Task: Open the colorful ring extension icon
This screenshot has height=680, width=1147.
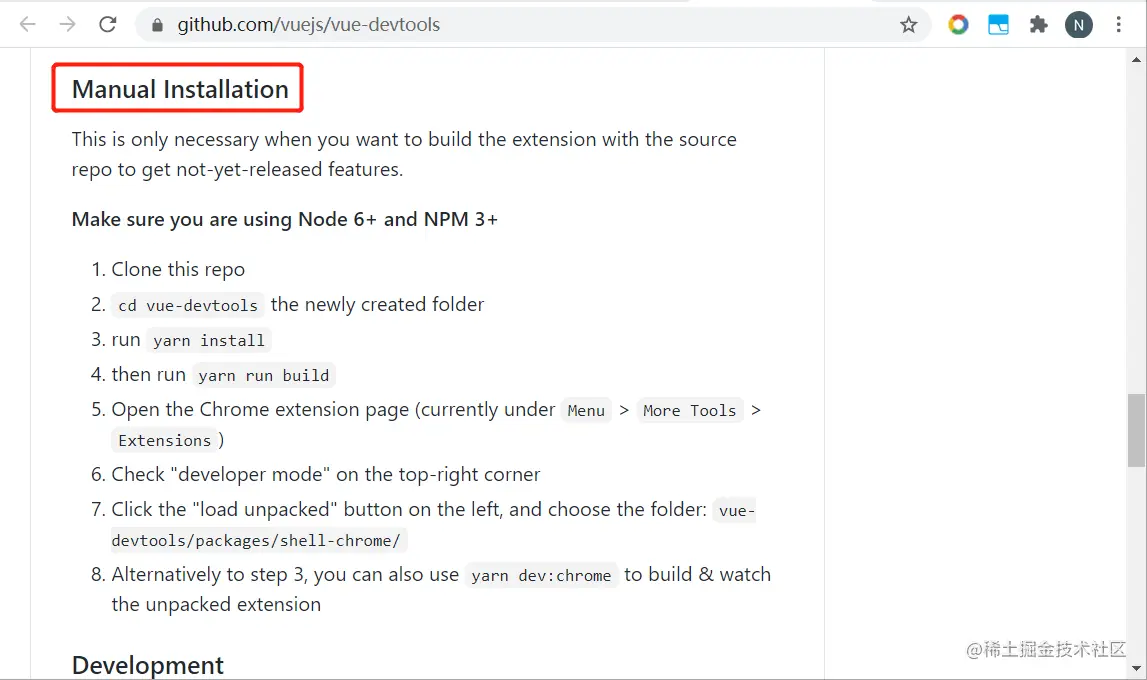Action: [958, 25]
